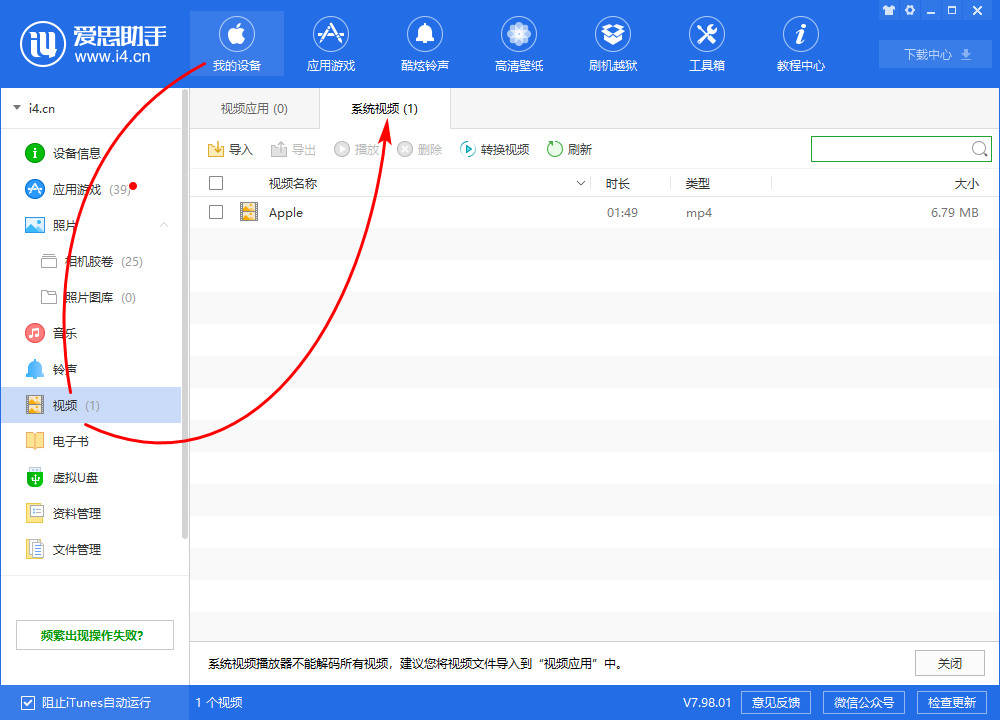Screen dimensions: 1000x720
Task: Uncheck 阻止iTunes自动运行 checkbox
Action: click(x=27, y=702)
